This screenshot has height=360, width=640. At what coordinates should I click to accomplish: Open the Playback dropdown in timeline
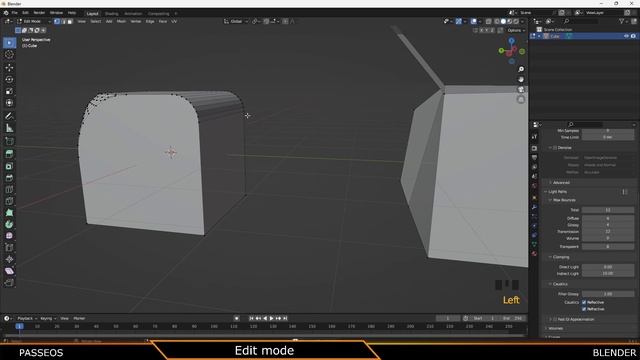point(27,318)
